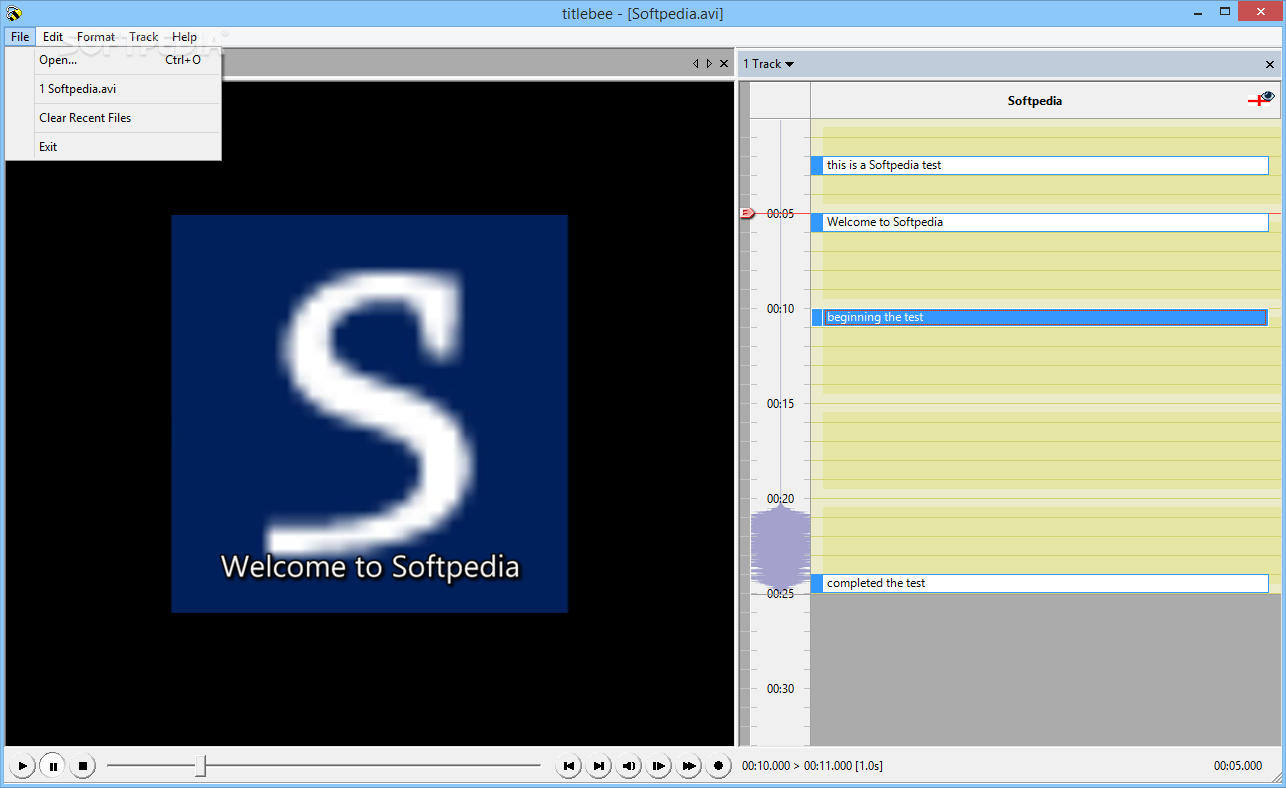Click the video preview image

point(369,413)
